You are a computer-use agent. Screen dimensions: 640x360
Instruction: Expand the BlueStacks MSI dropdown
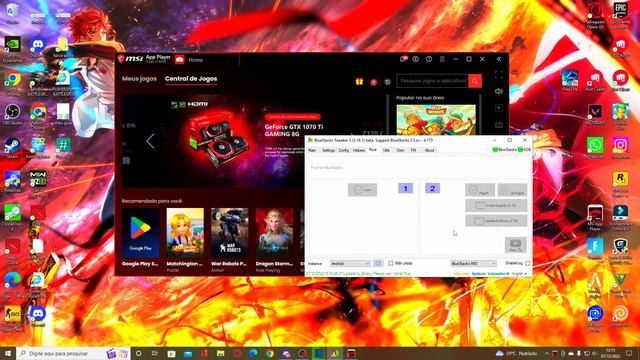point(473,264)
